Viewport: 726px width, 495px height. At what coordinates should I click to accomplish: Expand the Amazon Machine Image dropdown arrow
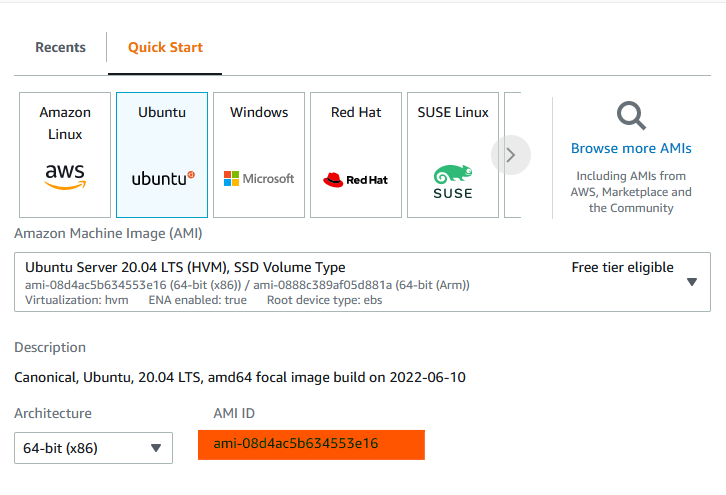691,282
